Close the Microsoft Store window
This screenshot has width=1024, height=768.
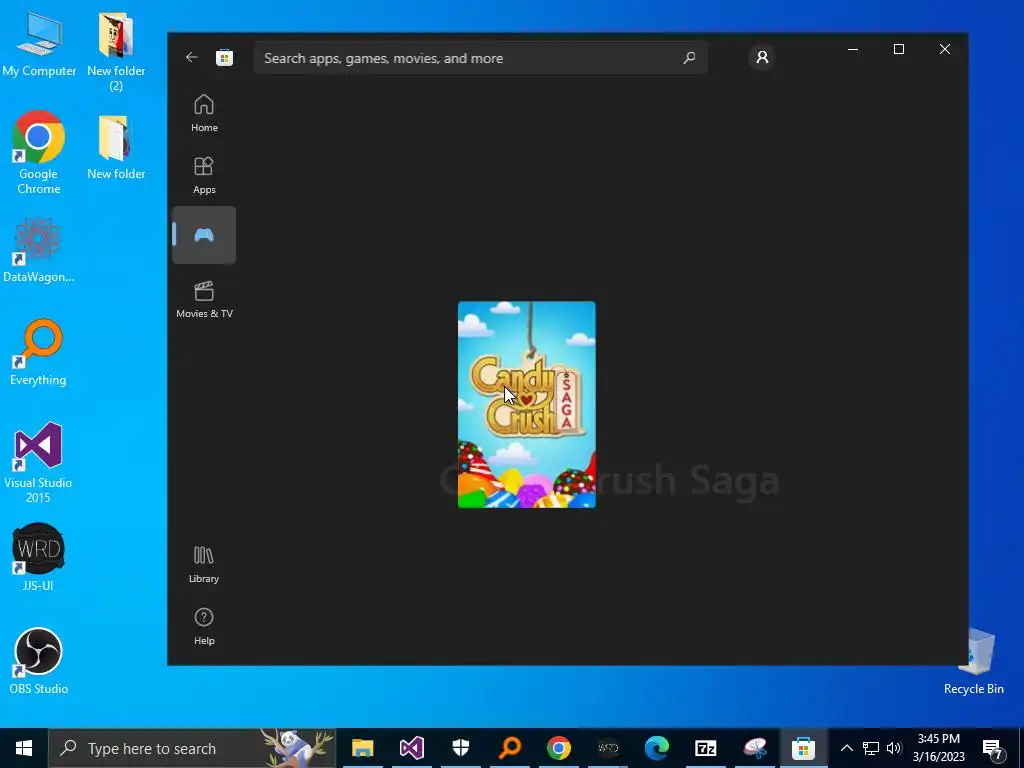(x=944, y=49)
